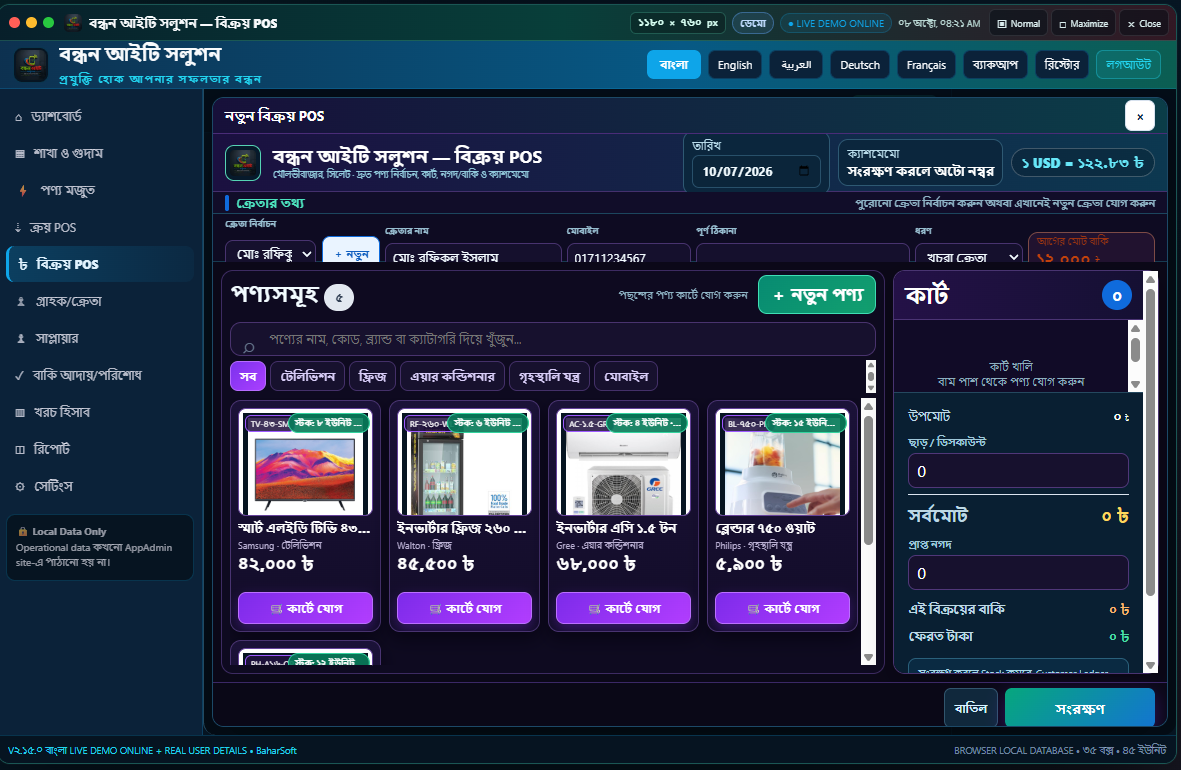Click ডেমো badge in title bar
This screenshot has height=770, width=1181.
point(752,23)
